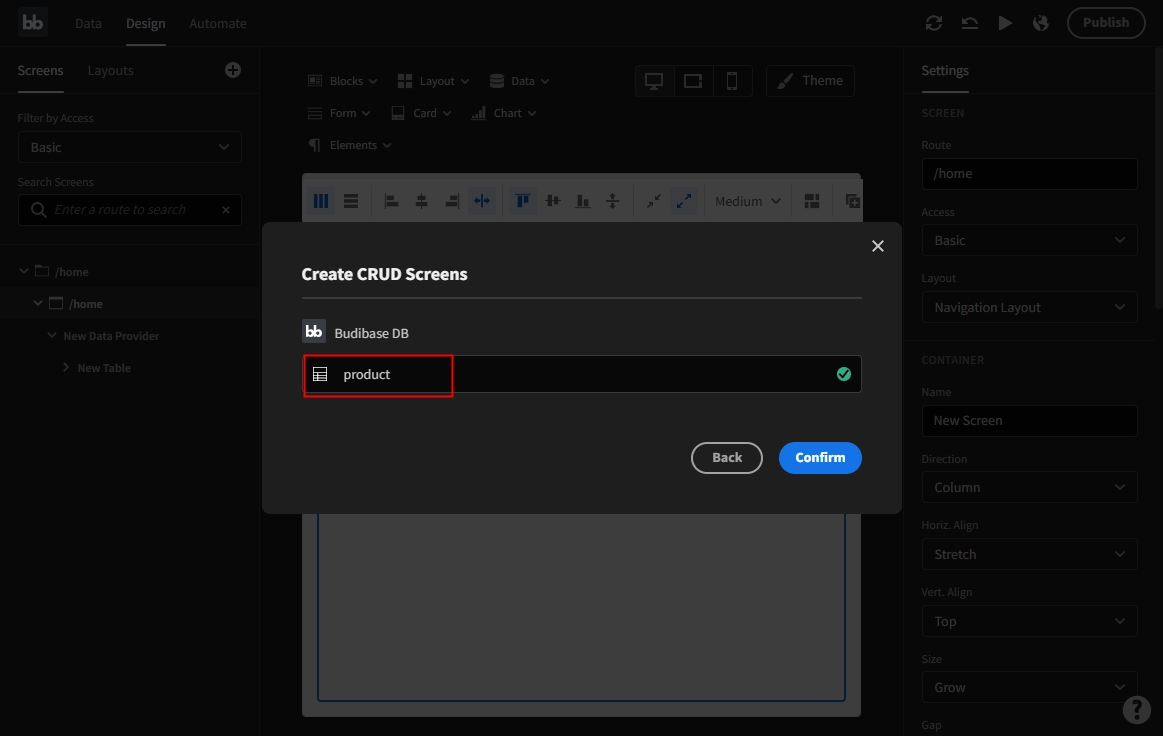Toggle the green checkmark on product
The height and width of the screenshot is (736, 1163).
(x=844, y=374)
